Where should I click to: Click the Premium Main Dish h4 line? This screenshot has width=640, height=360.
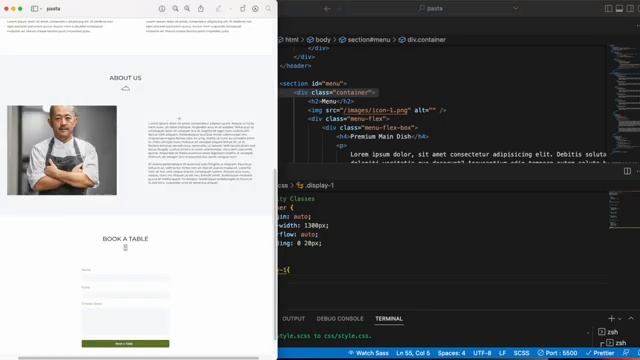click(x=382, y=137)
